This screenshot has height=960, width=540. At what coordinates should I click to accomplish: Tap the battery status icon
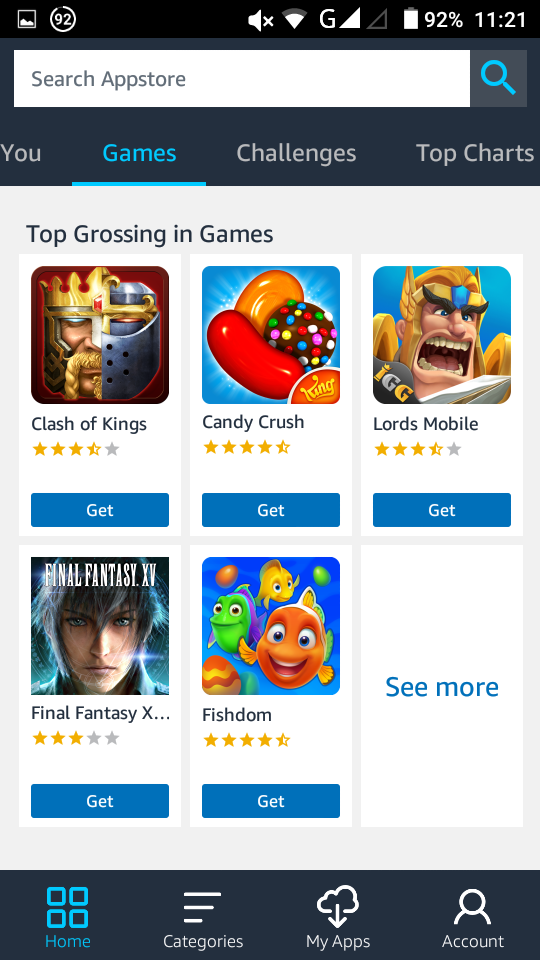click(x=410, y=19)
